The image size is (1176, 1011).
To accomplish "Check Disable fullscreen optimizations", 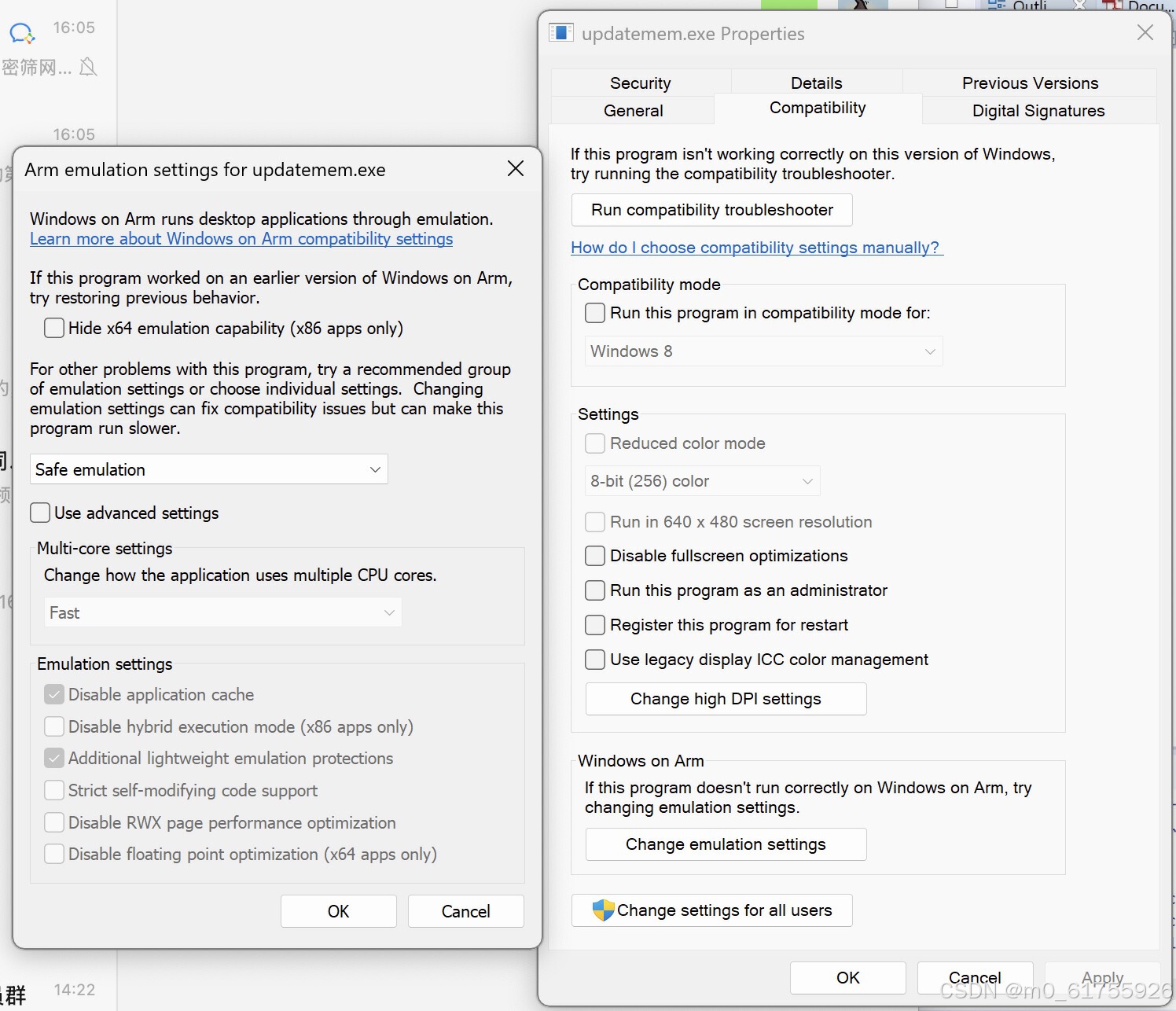I will click(x=595, y=556).
